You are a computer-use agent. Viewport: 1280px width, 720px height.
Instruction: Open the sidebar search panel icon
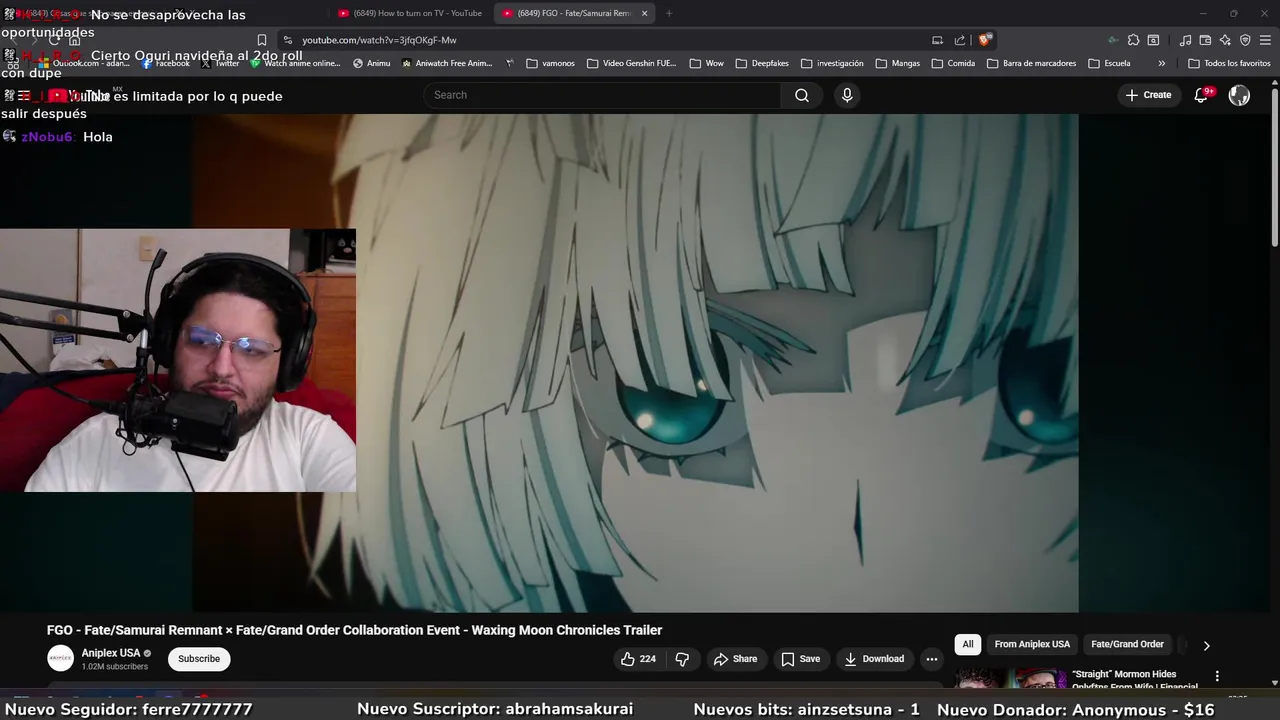pyautogui.click(x=1153, y=40)
